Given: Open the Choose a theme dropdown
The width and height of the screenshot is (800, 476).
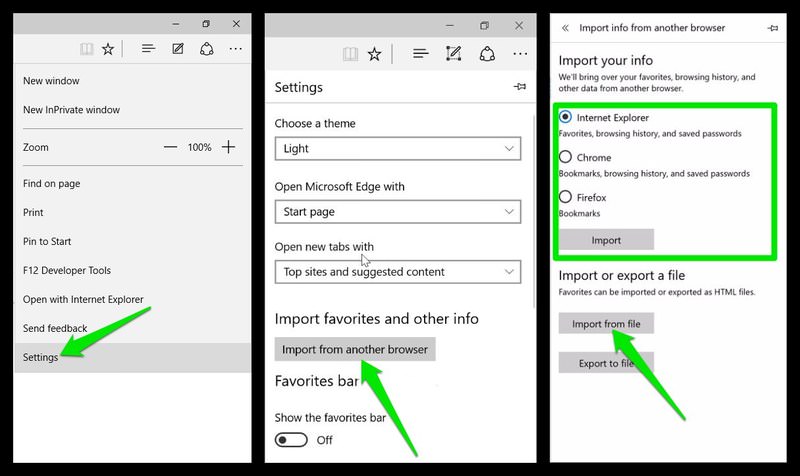Looking at the screenshot, I should click(x=398, y=148).
